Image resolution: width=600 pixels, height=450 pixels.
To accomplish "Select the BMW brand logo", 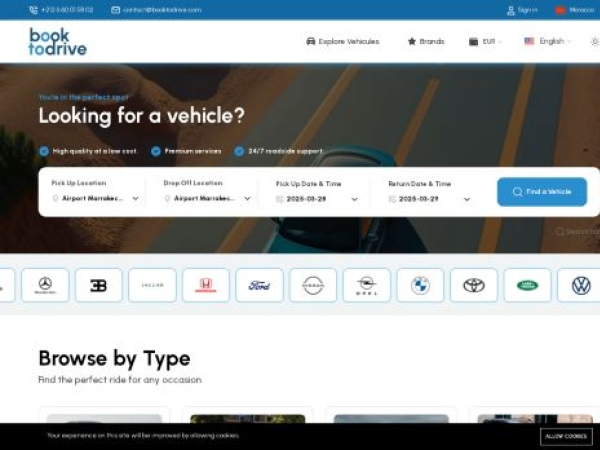I will click(x=420, y=285).
